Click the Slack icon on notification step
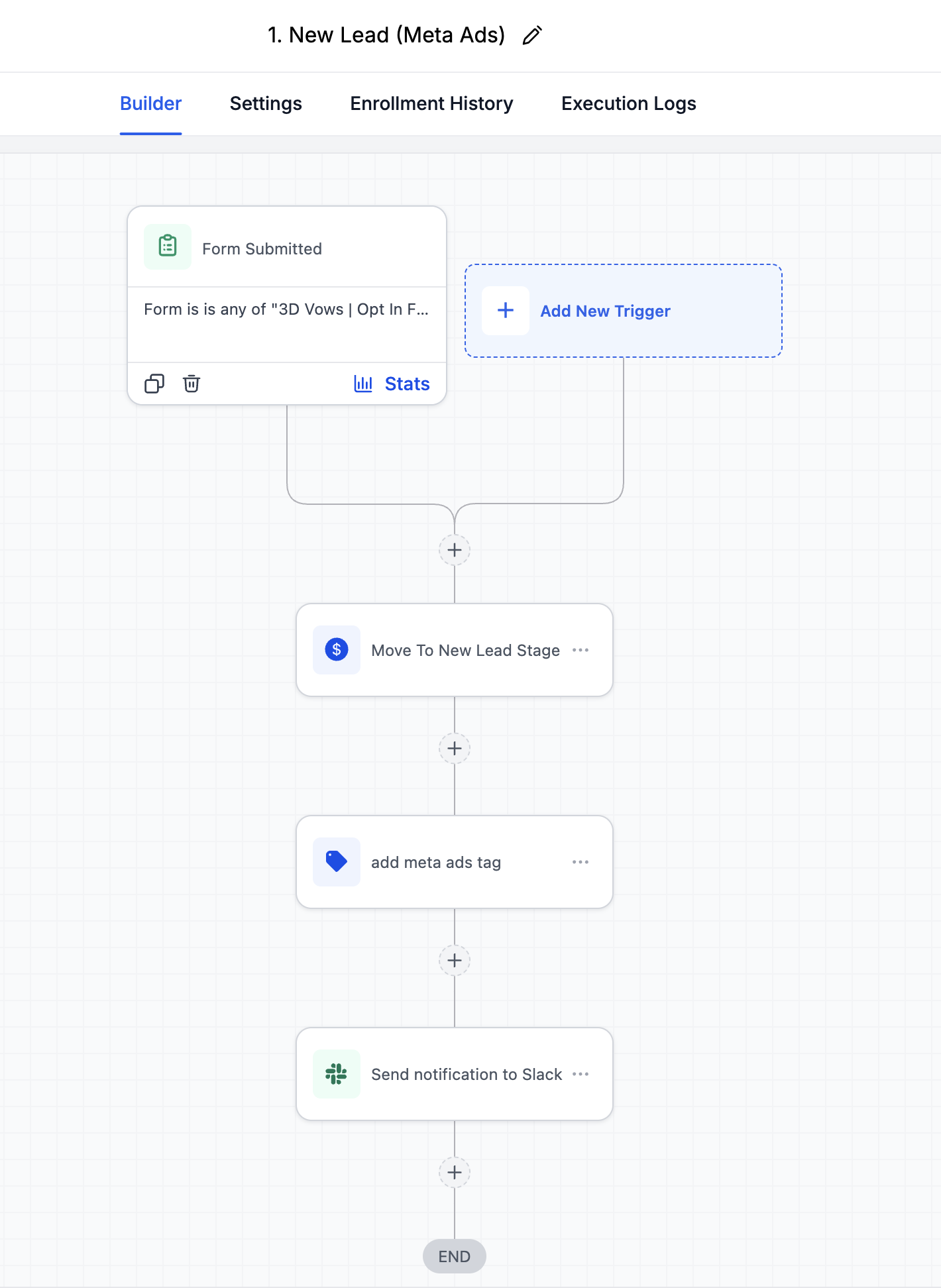 point(337,1074)
